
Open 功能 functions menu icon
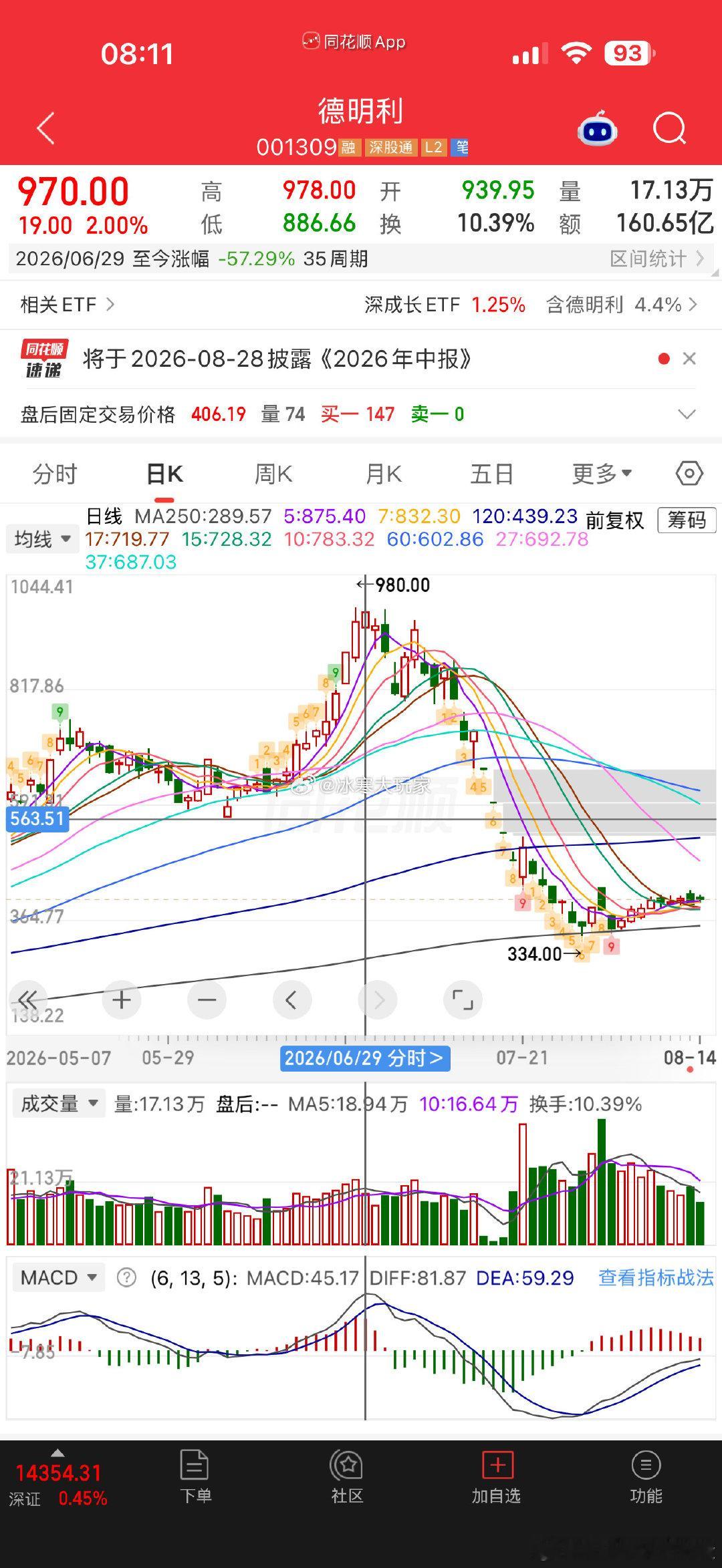(x=646, y=1477)
